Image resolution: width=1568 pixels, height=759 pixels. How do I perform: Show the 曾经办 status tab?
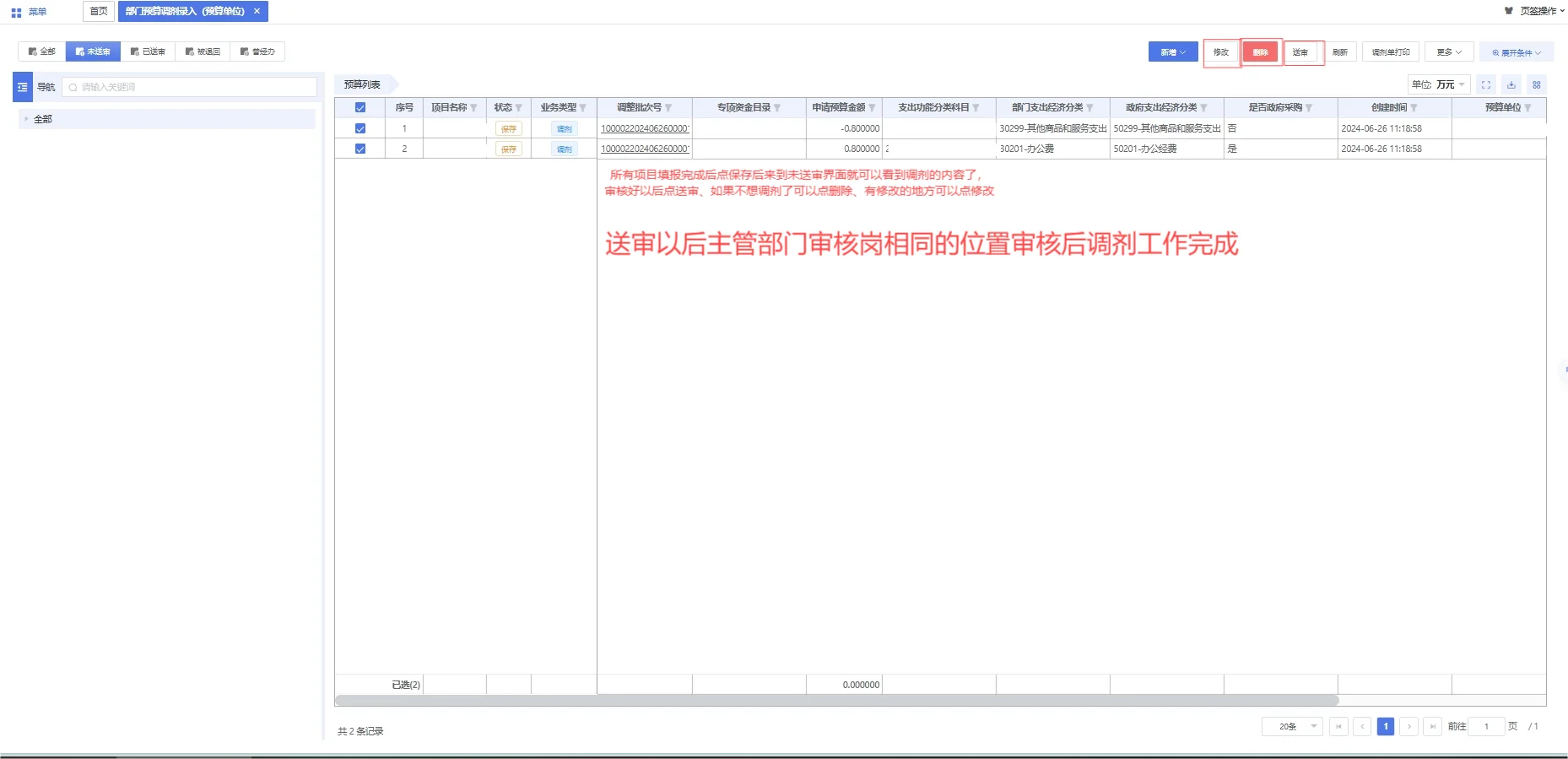click(257, 52)
